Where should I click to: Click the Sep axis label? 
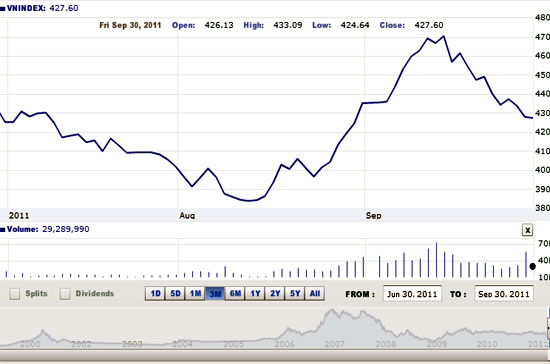click(373, 215)
